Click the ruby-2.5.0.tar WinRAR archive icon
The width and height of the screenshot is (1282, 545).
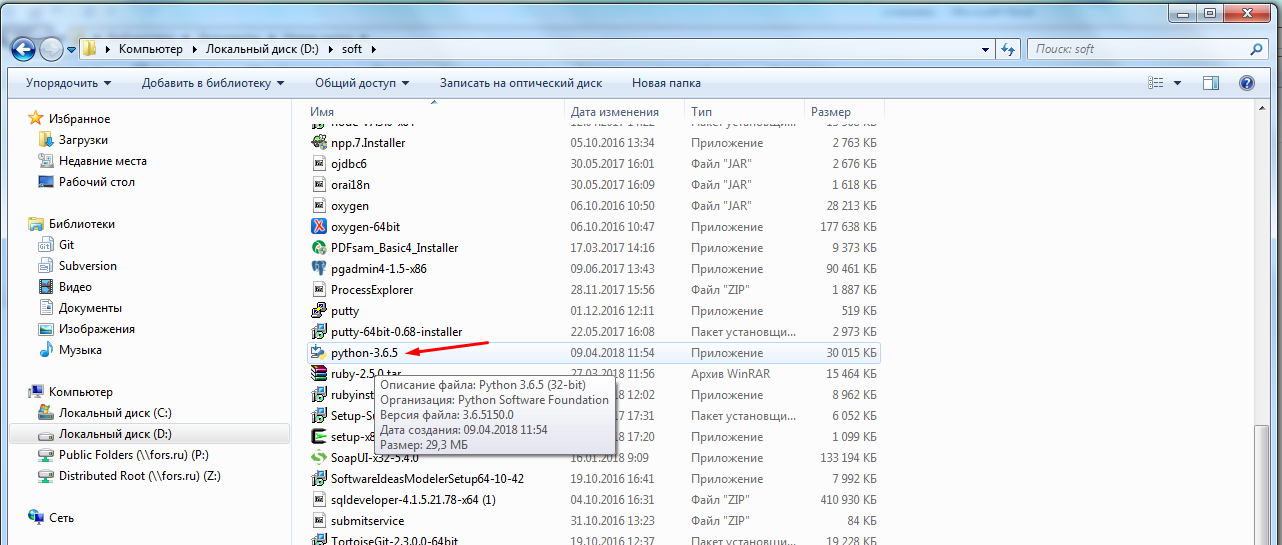click(x=319, y=374)
